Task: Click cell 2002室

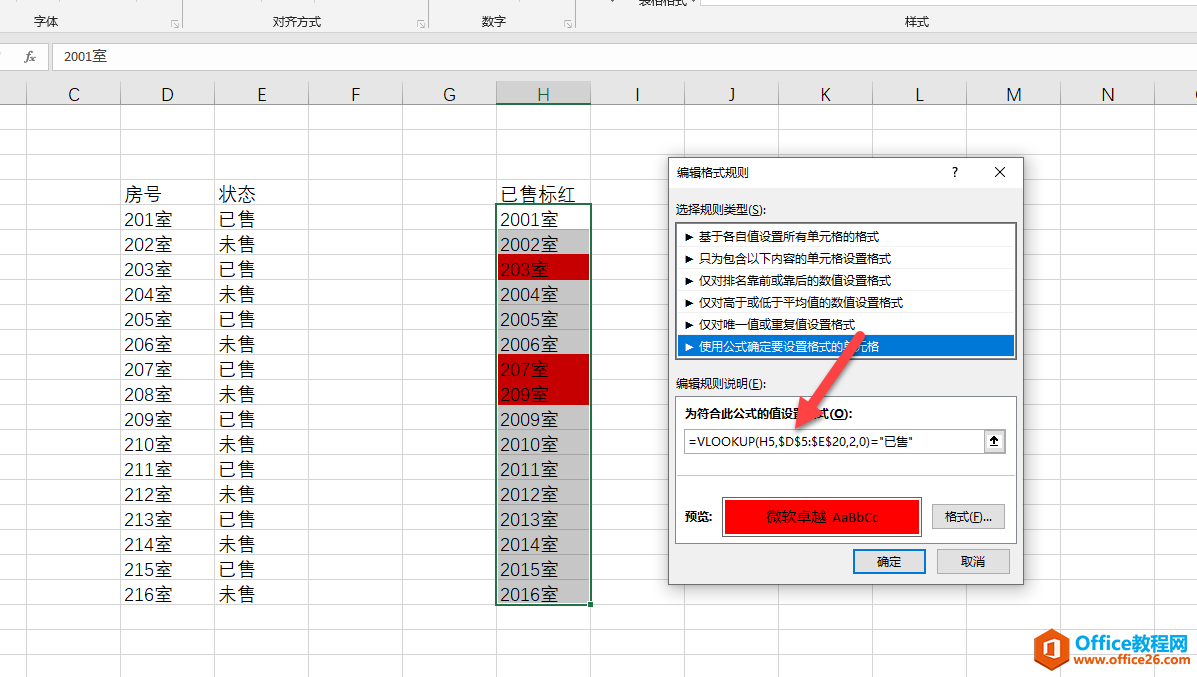Action: 543,244
